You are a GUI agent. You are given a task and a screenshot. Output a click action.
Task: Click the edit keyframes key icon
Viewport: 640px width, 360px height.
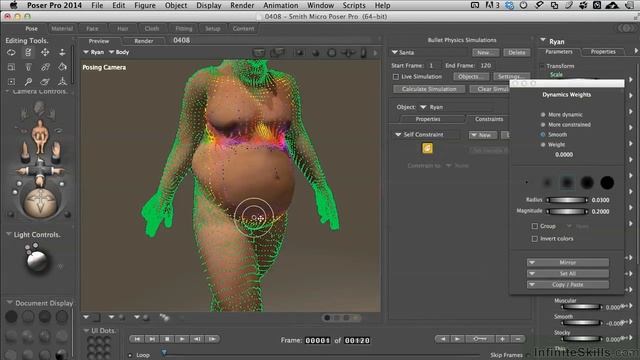480,339
